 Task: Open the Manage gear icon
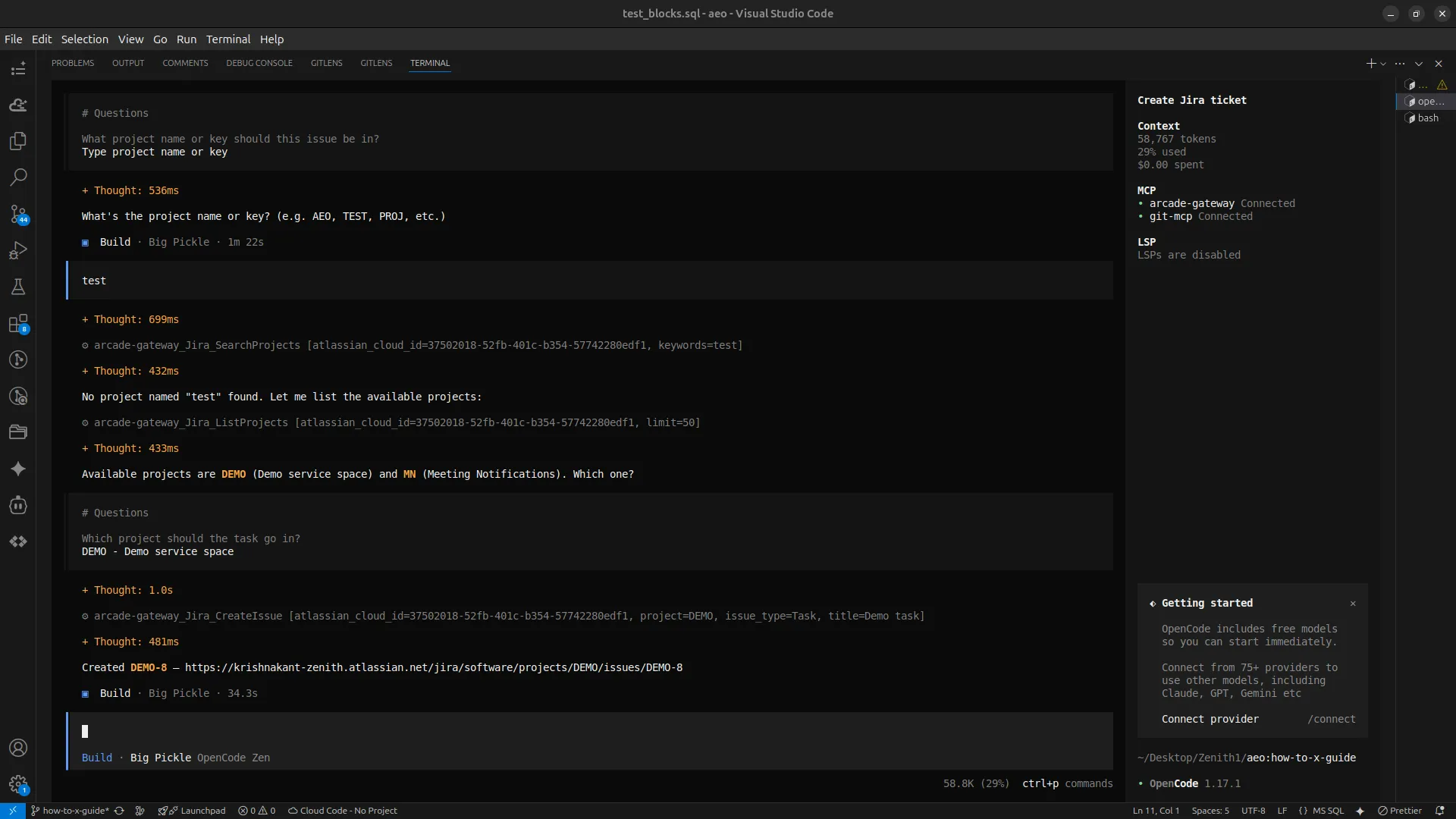coord(18,784)
